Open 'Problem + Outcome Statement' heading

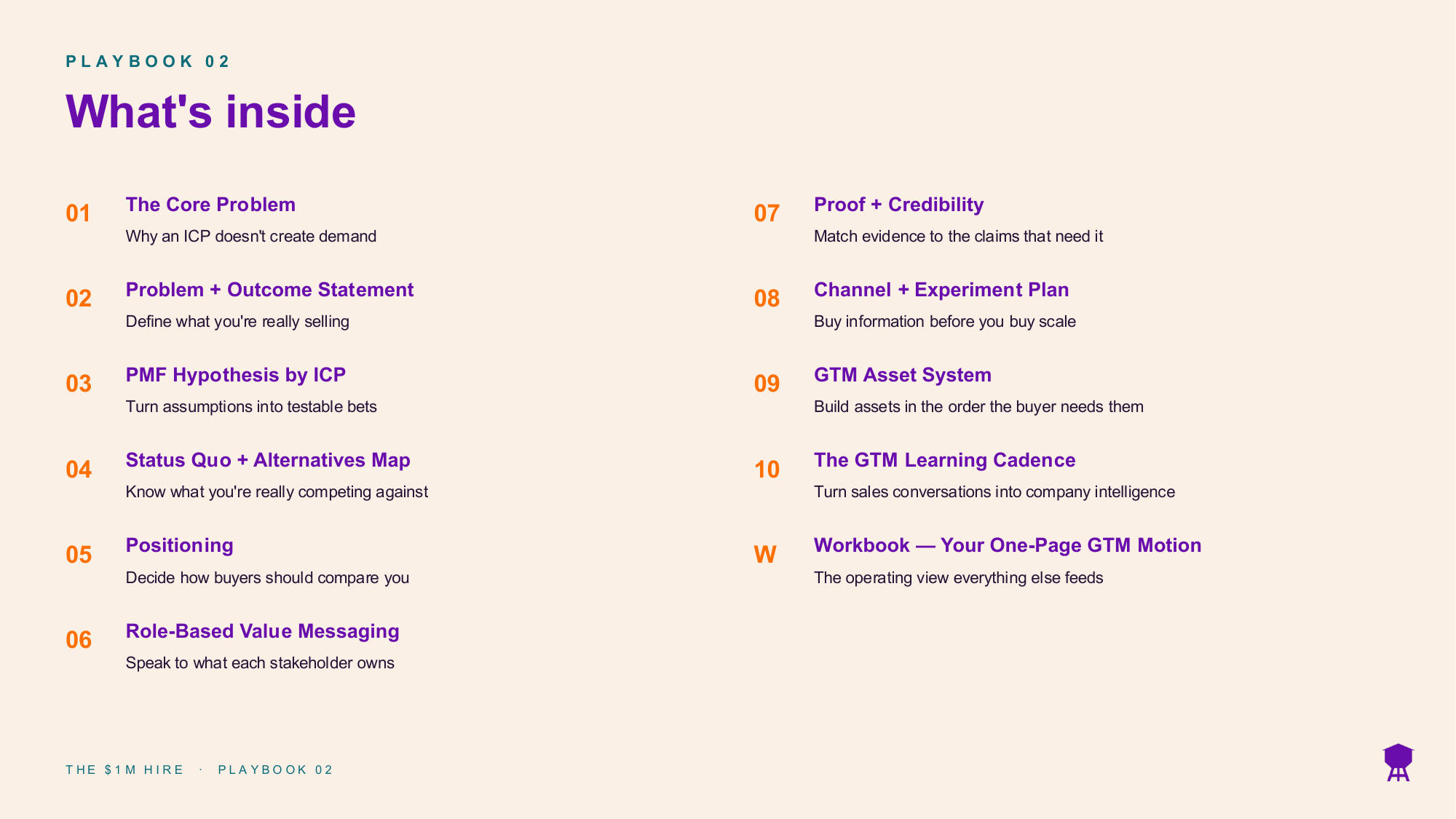pyautogui.click(x=269, y=290)
